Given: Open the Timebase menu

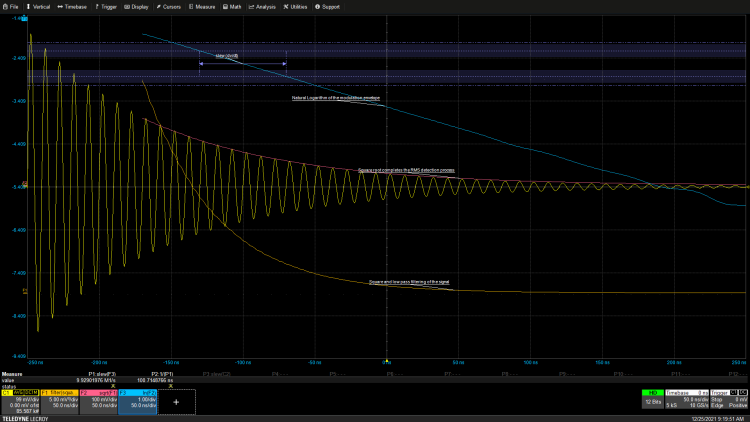Looking at the screenshot, I should click(x=76, y=6).
